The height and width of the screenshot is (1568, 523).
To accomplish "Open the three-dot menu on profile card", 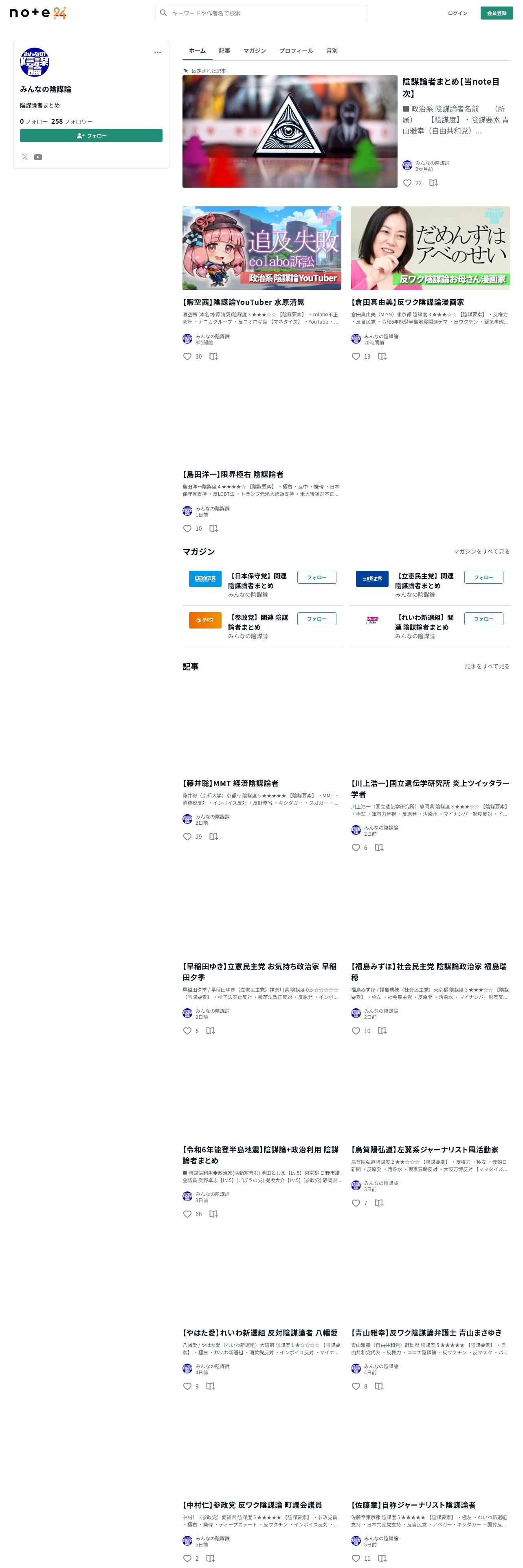I will 158,53.
